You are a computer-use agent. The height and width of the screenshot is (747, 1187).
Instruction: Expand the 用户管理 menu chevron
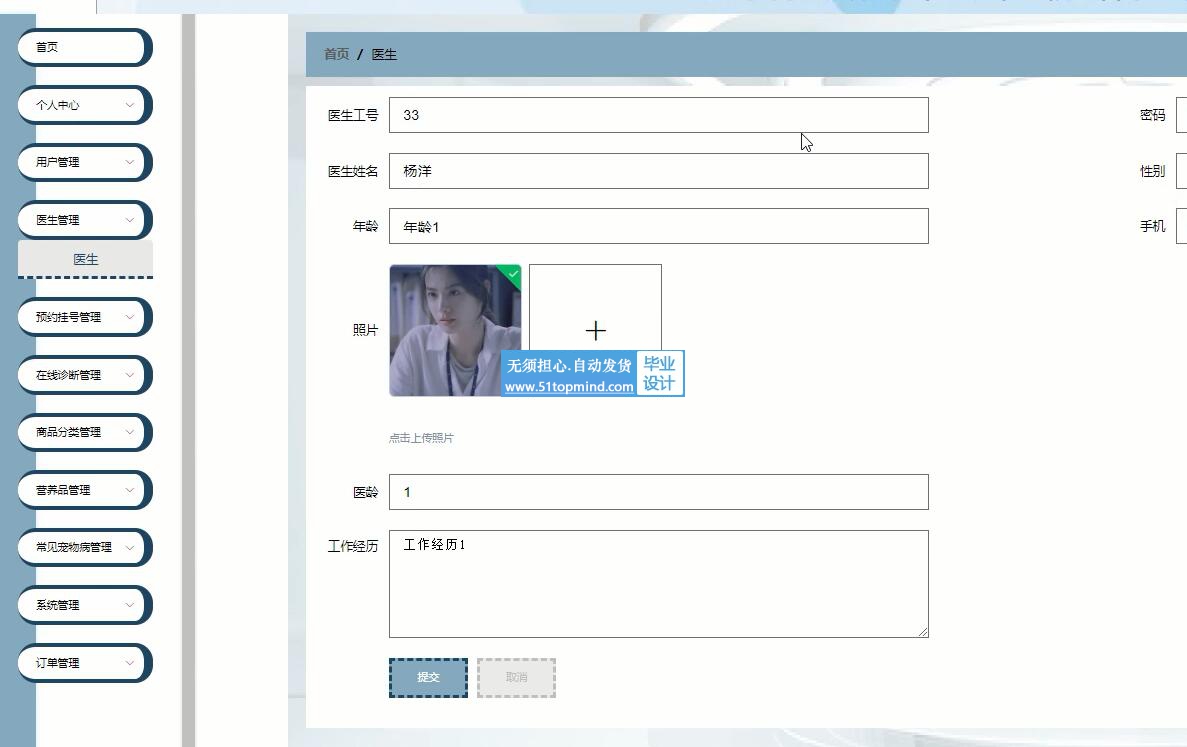coord(129,162)
